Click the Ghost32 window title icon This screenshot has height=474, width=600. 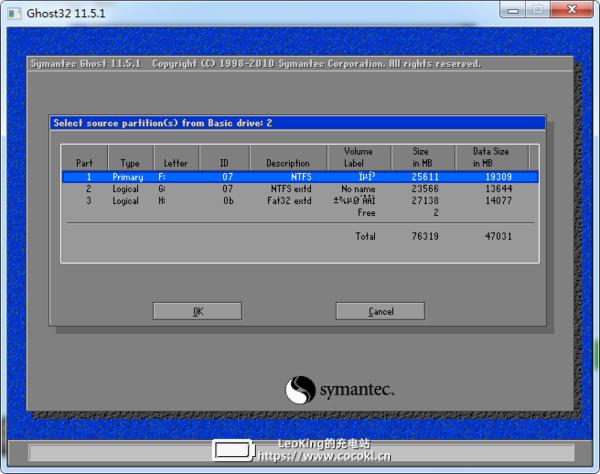pos(14,14)
